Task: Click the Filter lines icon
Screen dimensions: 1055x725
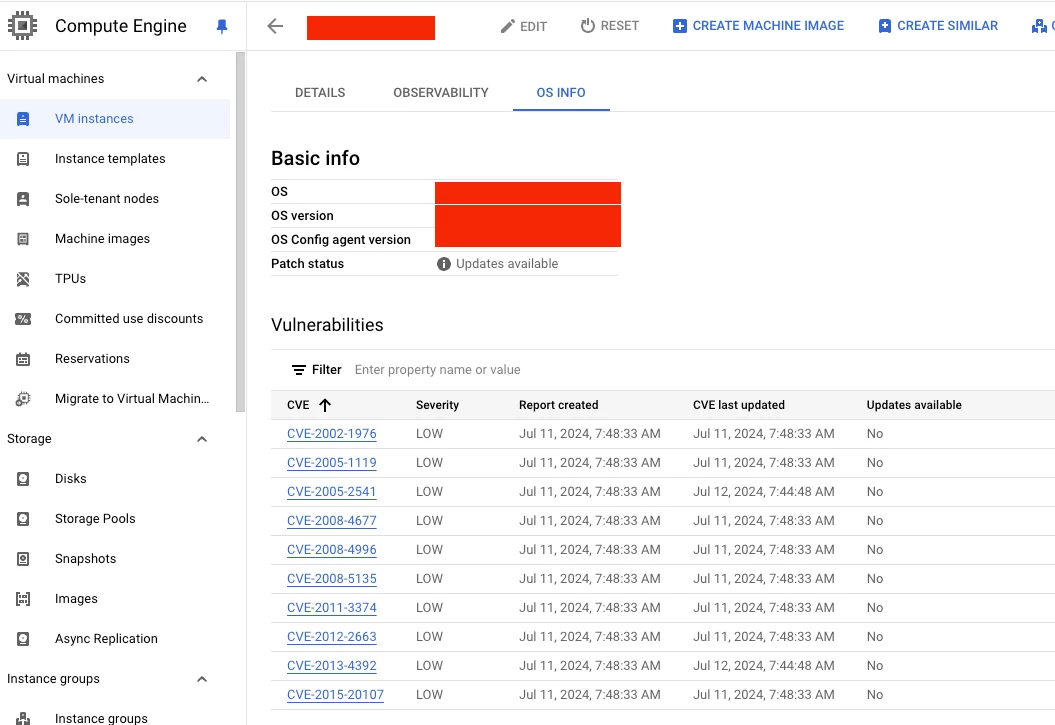Action: tap(299, 370)
